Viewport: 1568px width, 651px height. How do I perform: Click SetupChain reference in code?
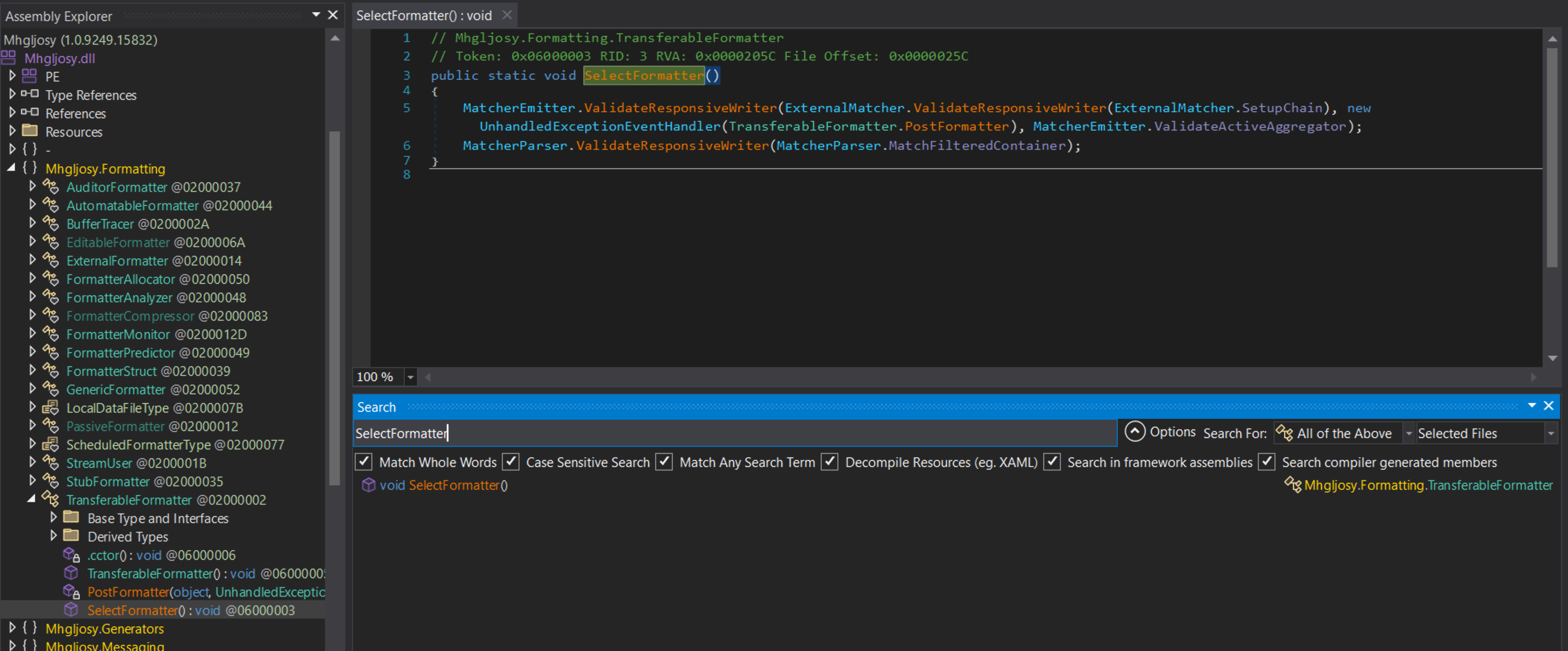pyautogui.click(x=1282, y=108)
